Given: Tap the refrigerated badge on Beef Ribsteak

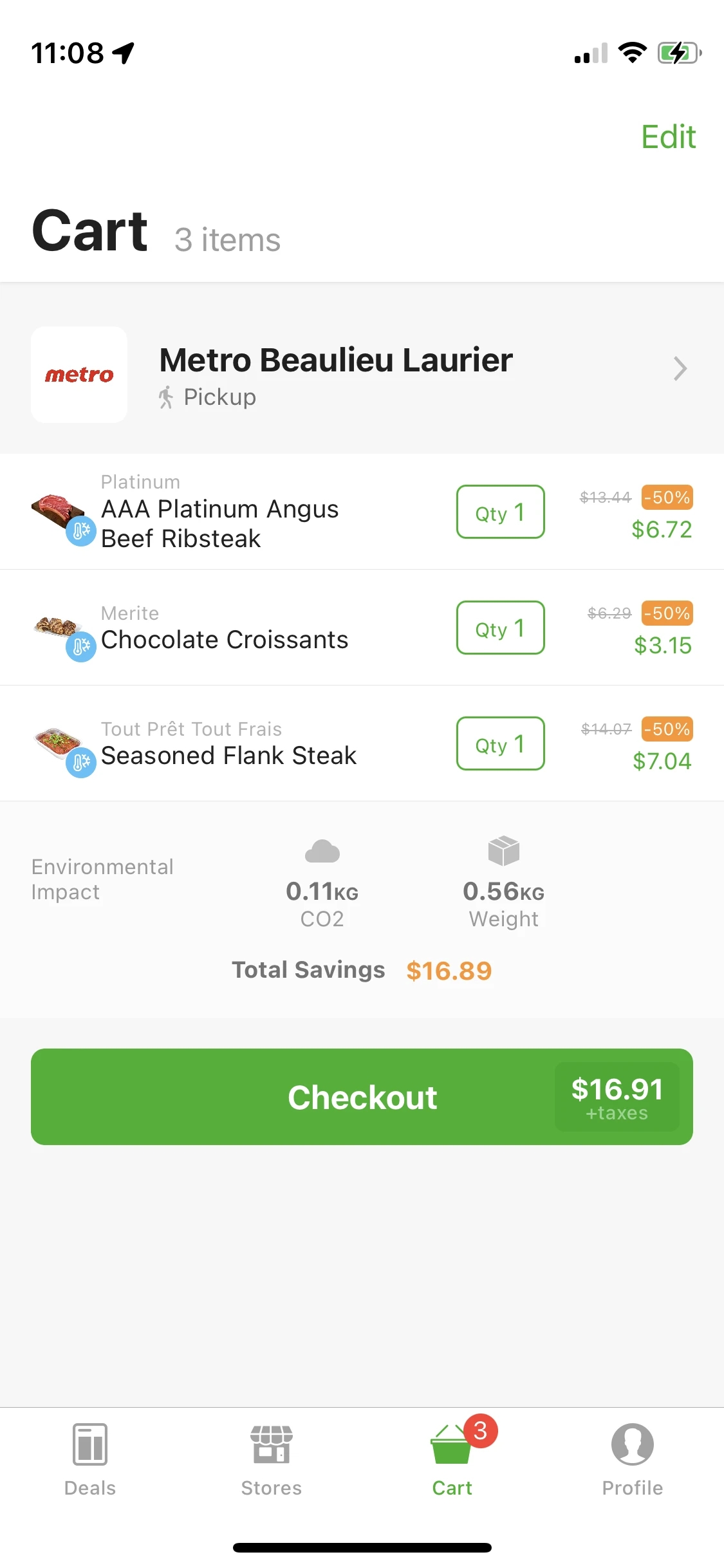Looking at the screenshot, I should [81, 531].
